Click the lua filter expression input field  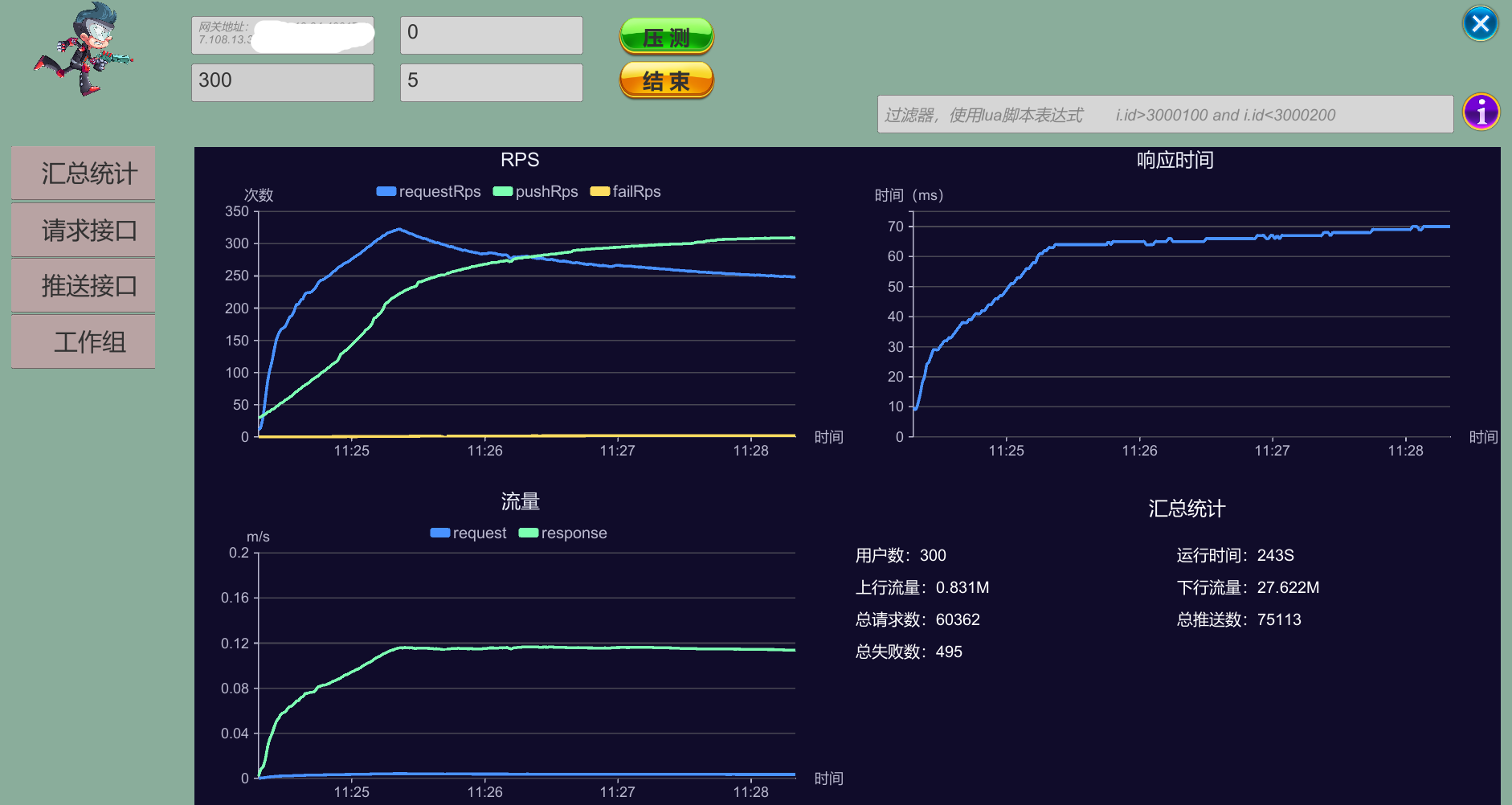pos(1164,115)
